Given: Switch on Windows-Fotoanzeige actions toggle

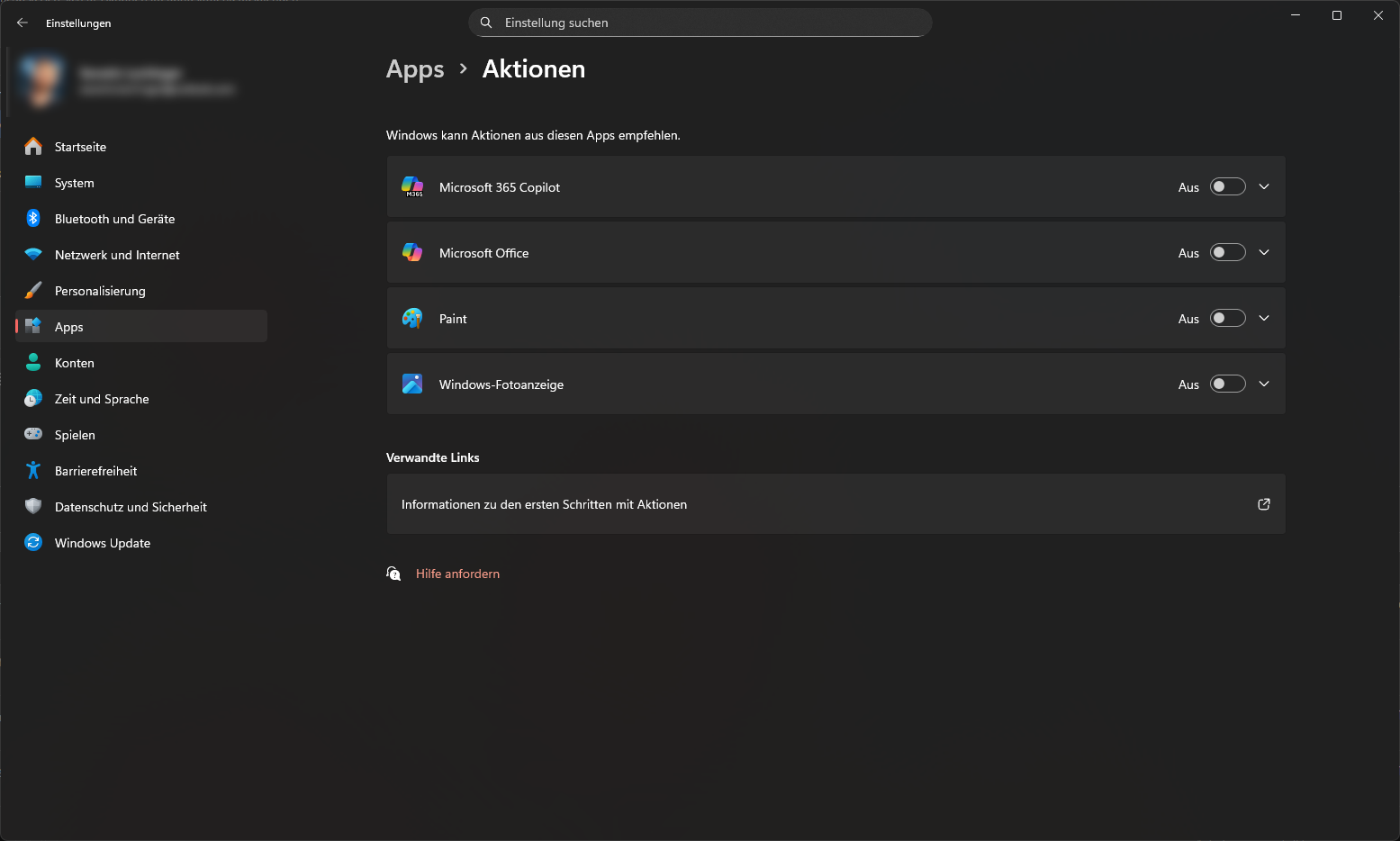Looking at the screenshot, I should coord(1227,384).
